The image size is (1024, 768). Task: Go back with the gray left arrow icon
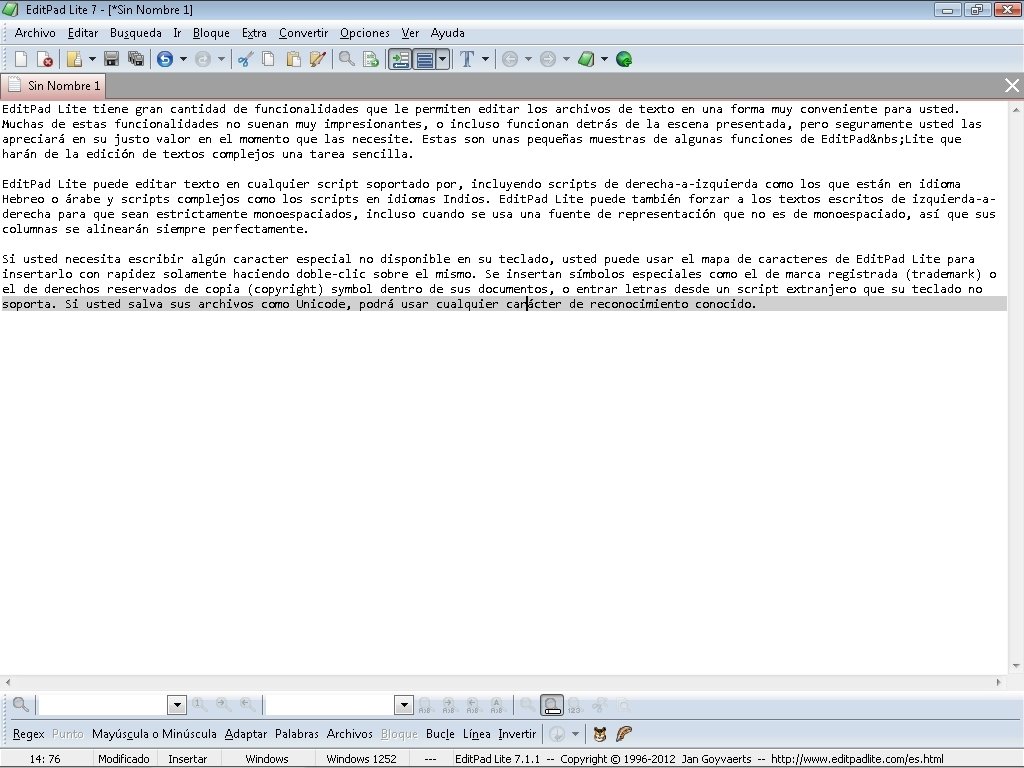pos(510,59)
